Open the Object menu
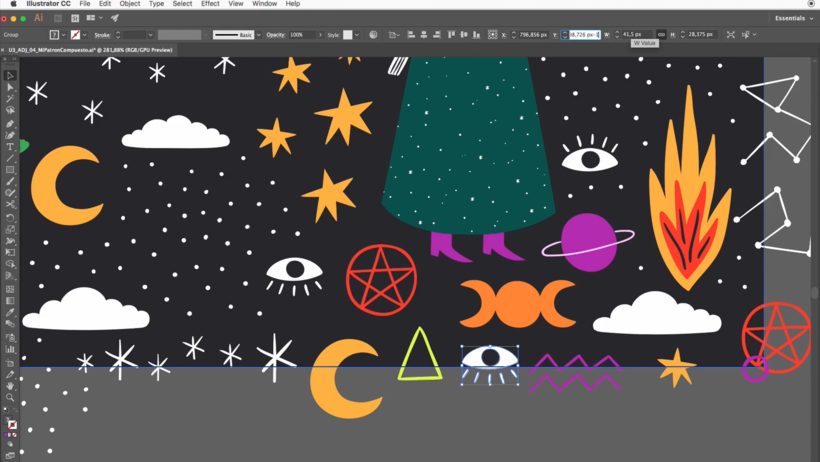 point(130,4)
